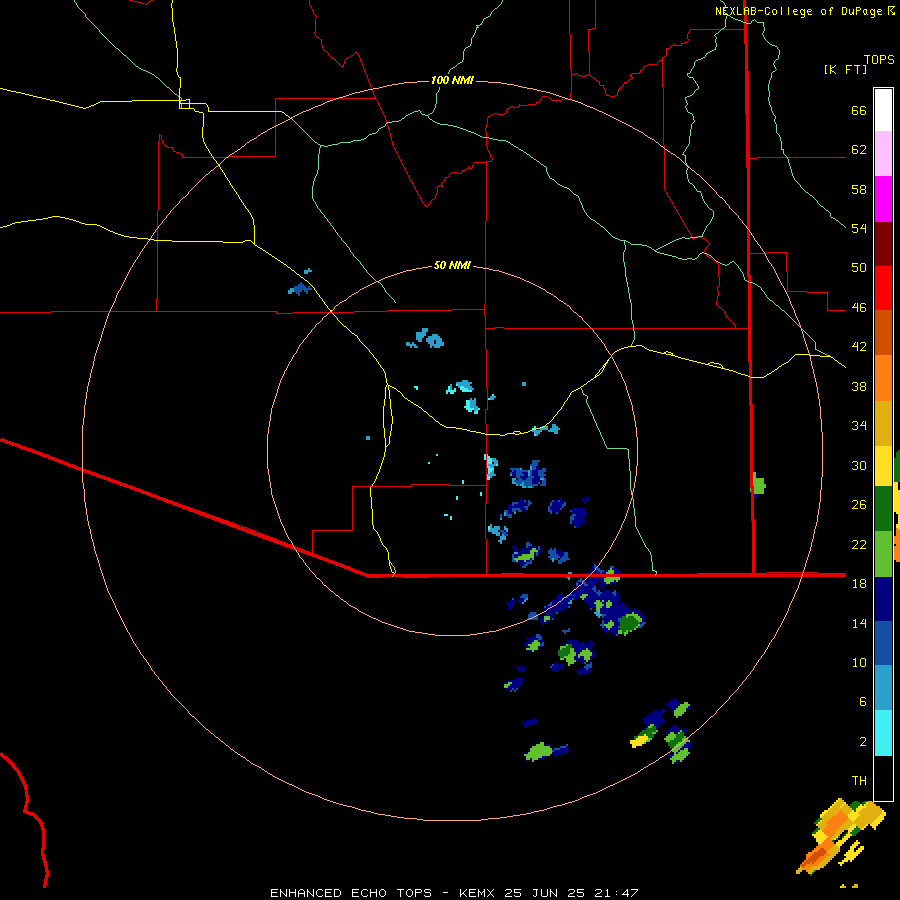Click the [K FT] units label
This screenshot has width=900, height=900.
[x=845, y=70]
